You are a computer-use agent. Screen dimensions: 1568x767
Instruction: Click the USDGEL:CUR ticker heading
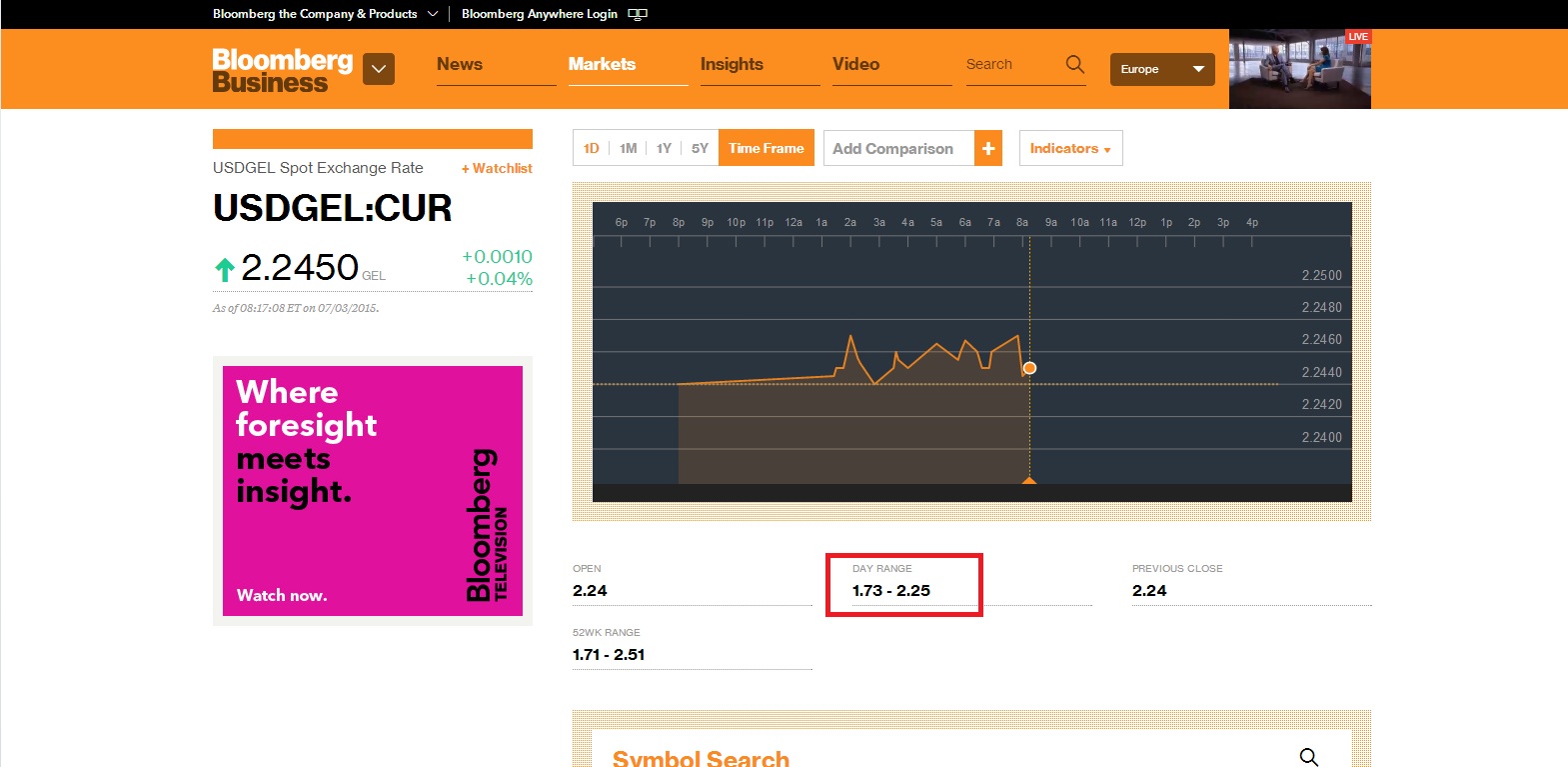click(x=333, y=208)
